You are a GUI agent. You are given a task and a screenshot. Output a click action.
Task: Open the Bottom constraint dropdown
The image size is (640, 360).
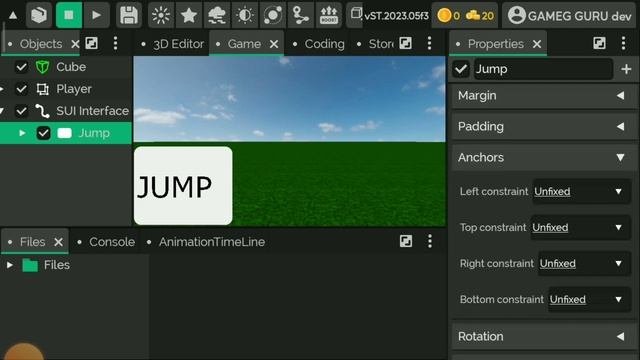point(589,299)
